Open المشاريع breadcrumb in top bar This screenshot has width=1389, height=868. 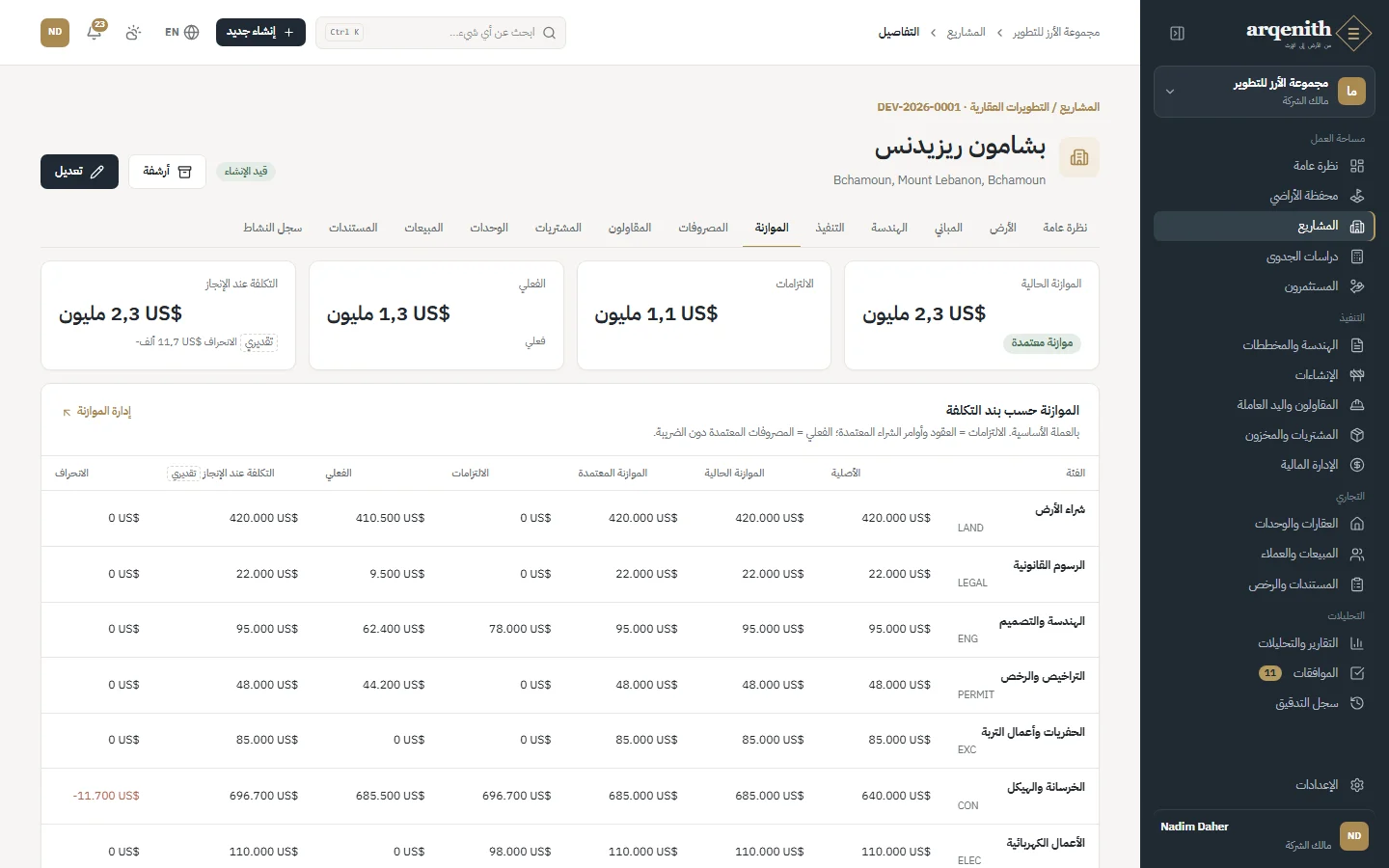click(966, 33)
